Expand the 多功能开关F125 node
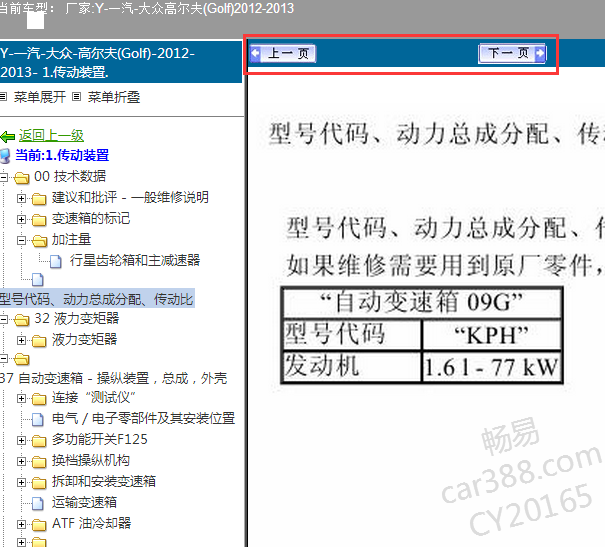The height and width of the screenshot is (547, 605). point(22,440)
